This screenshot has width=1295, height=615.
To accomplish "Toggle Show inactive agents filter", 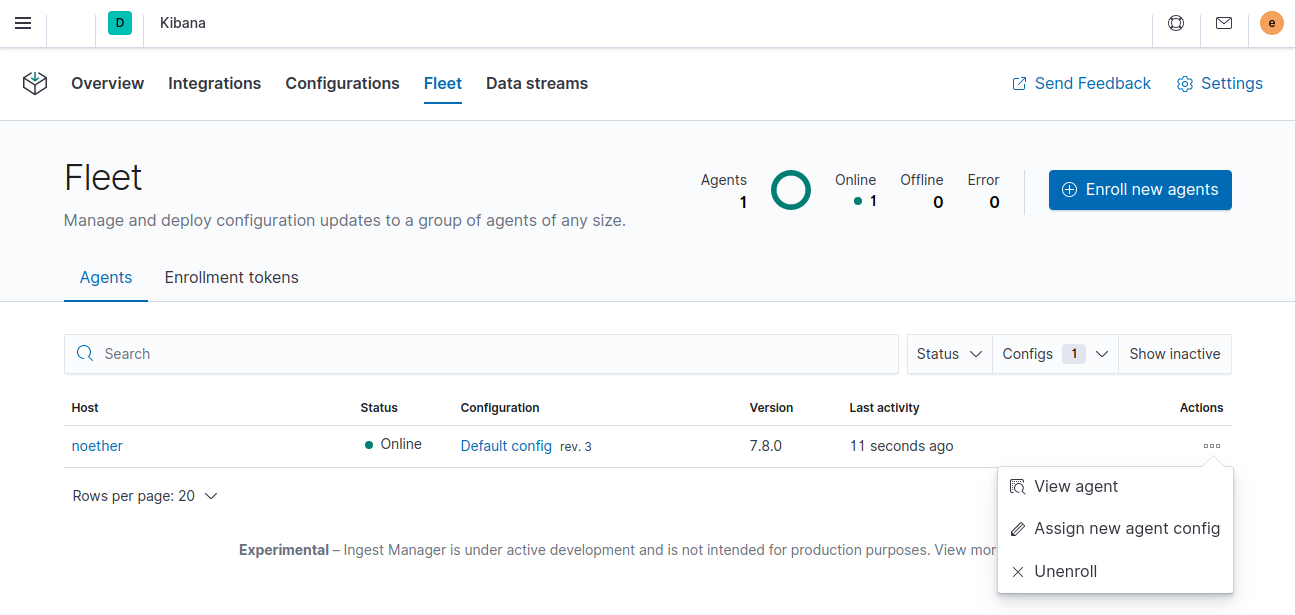I will pos(1175,353).
